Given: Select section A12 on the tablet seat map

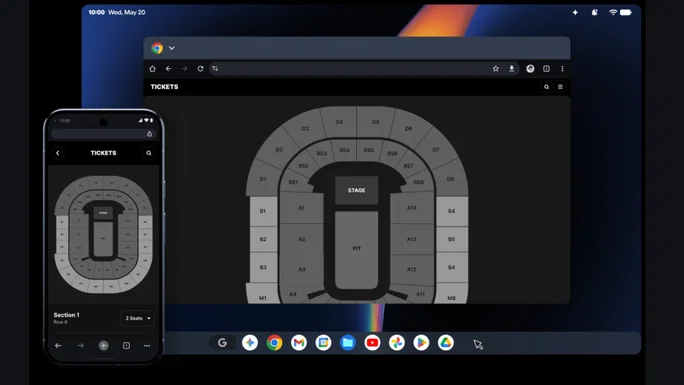Looking at the screenshot, I should tap(412, 269).
